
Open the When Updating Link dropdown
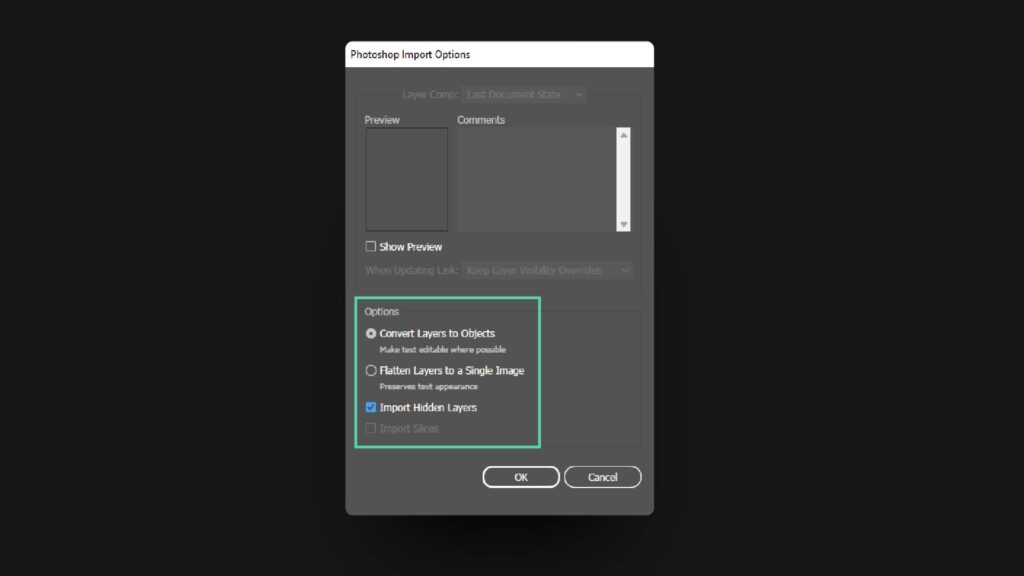547,270
